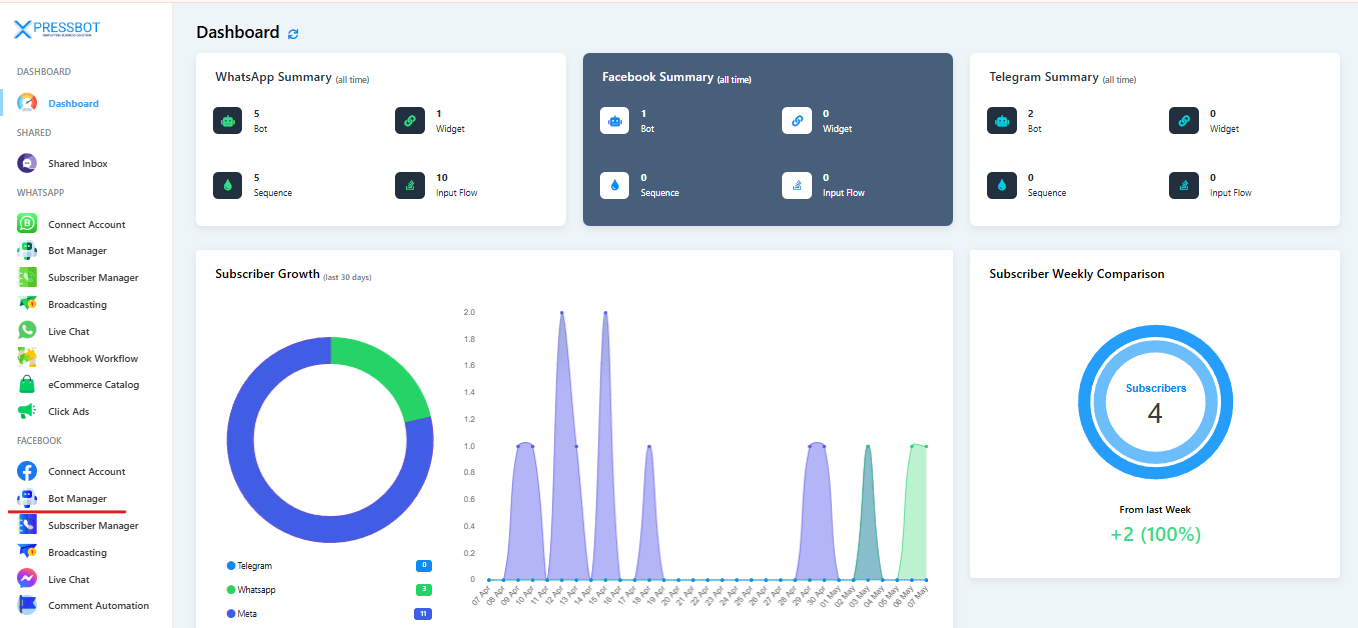Open Dashboard from the sidebar
This screenshot has height=628, width=1358.
pos(73,103)
